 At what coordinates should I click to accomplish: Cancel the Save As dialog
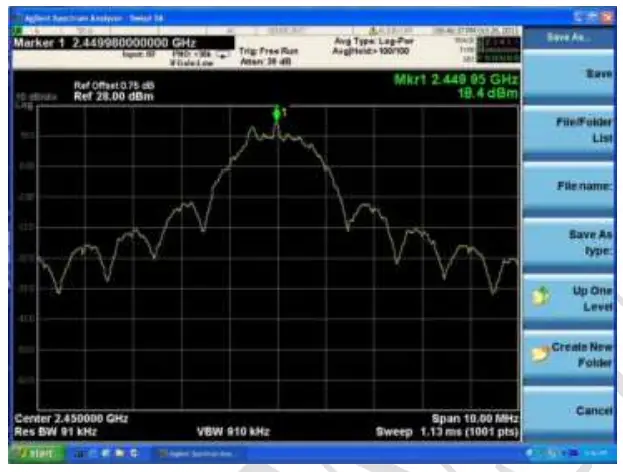point(568,411)
